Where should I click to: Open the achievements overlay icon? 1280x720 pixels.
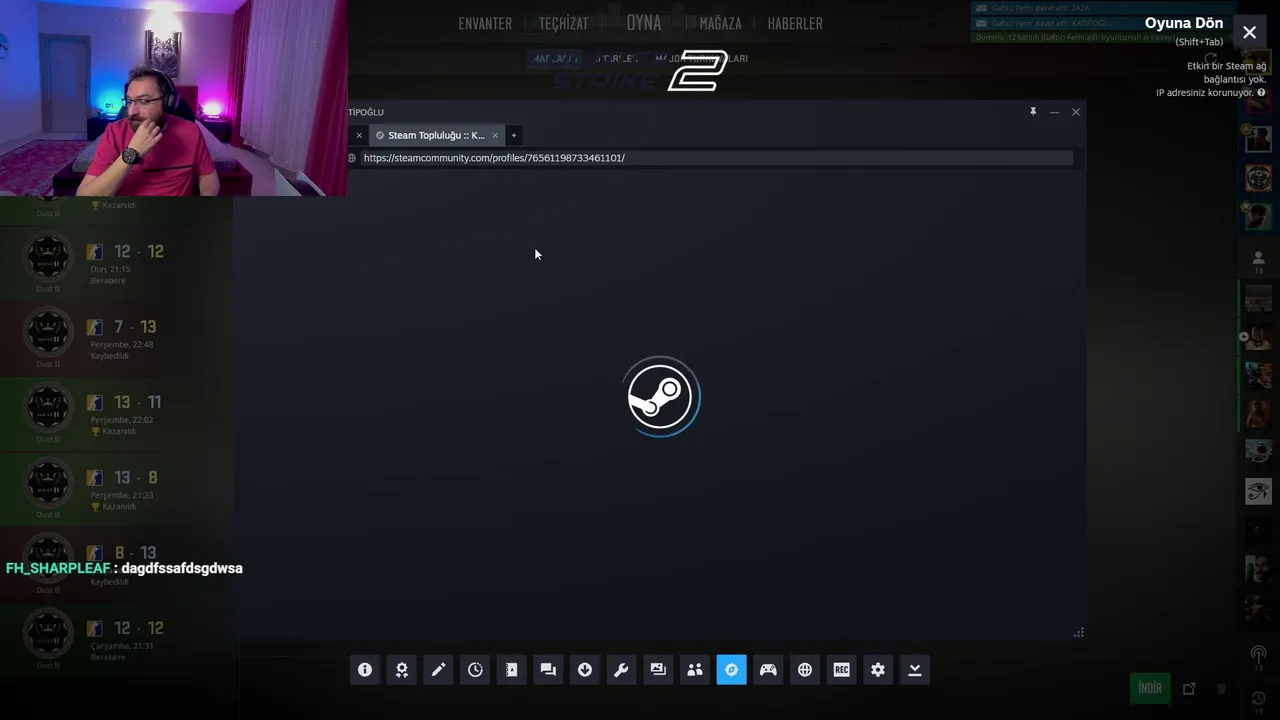pyautogui.click(x=402, y=670)
